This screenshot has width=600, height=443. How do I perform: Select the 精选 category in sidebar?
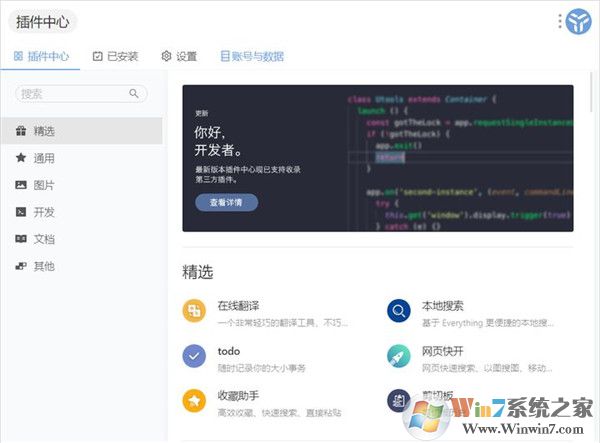[x=81, y=131]
